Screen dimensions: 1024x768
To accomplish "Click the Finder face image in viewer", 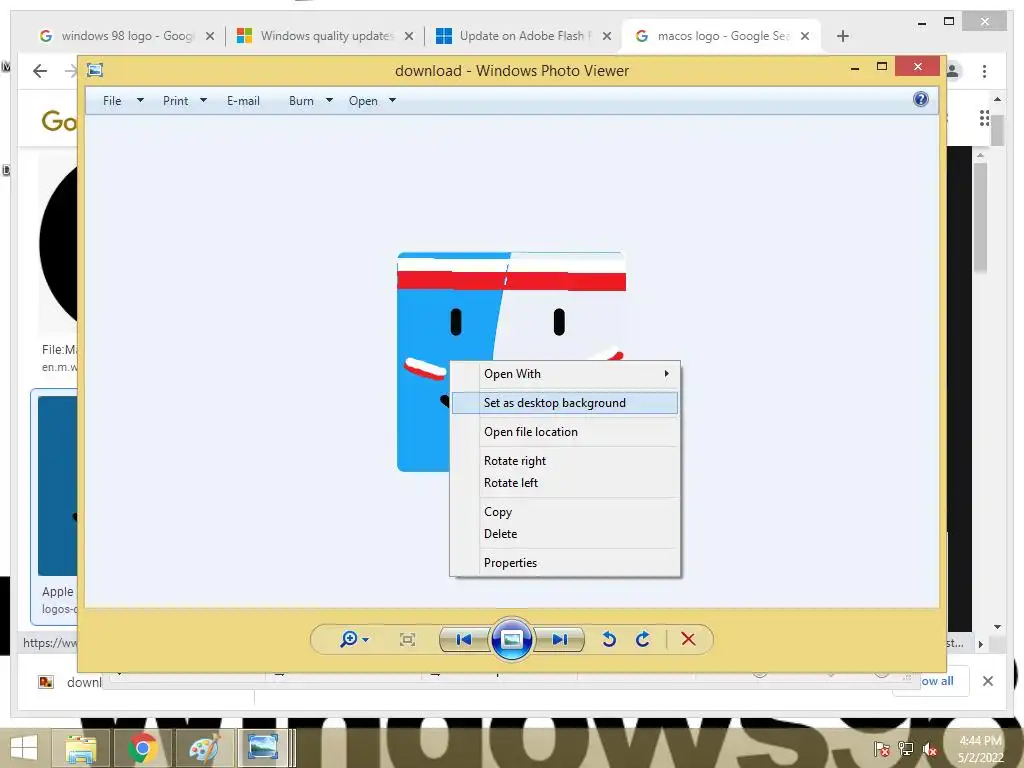I will [511, 361].
